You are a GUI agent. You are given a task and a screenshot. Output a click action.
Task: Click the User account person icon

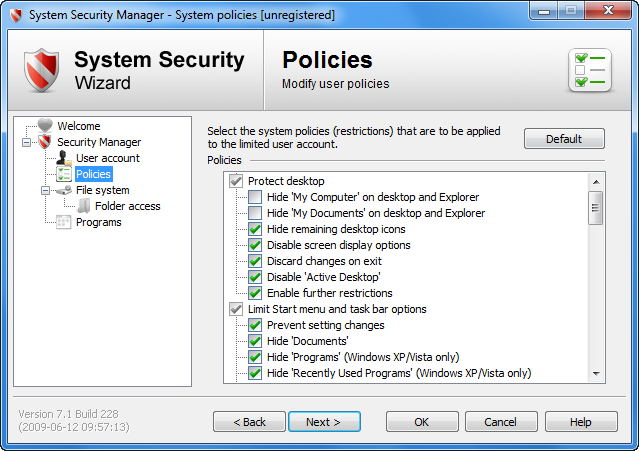64,158
